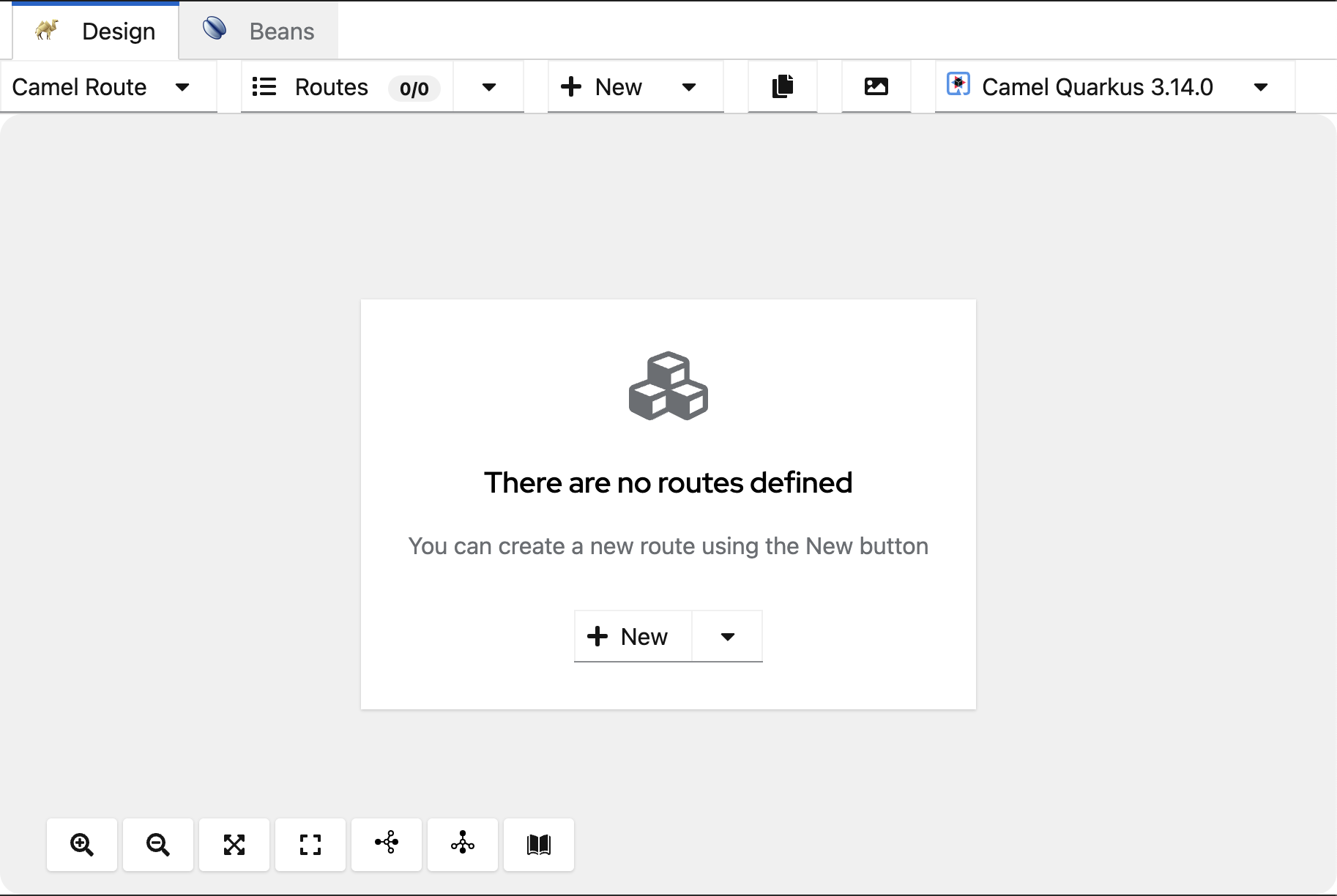Select the vertical layout icon
This screenshot has height=896, width=1337.
pos(463,843)
